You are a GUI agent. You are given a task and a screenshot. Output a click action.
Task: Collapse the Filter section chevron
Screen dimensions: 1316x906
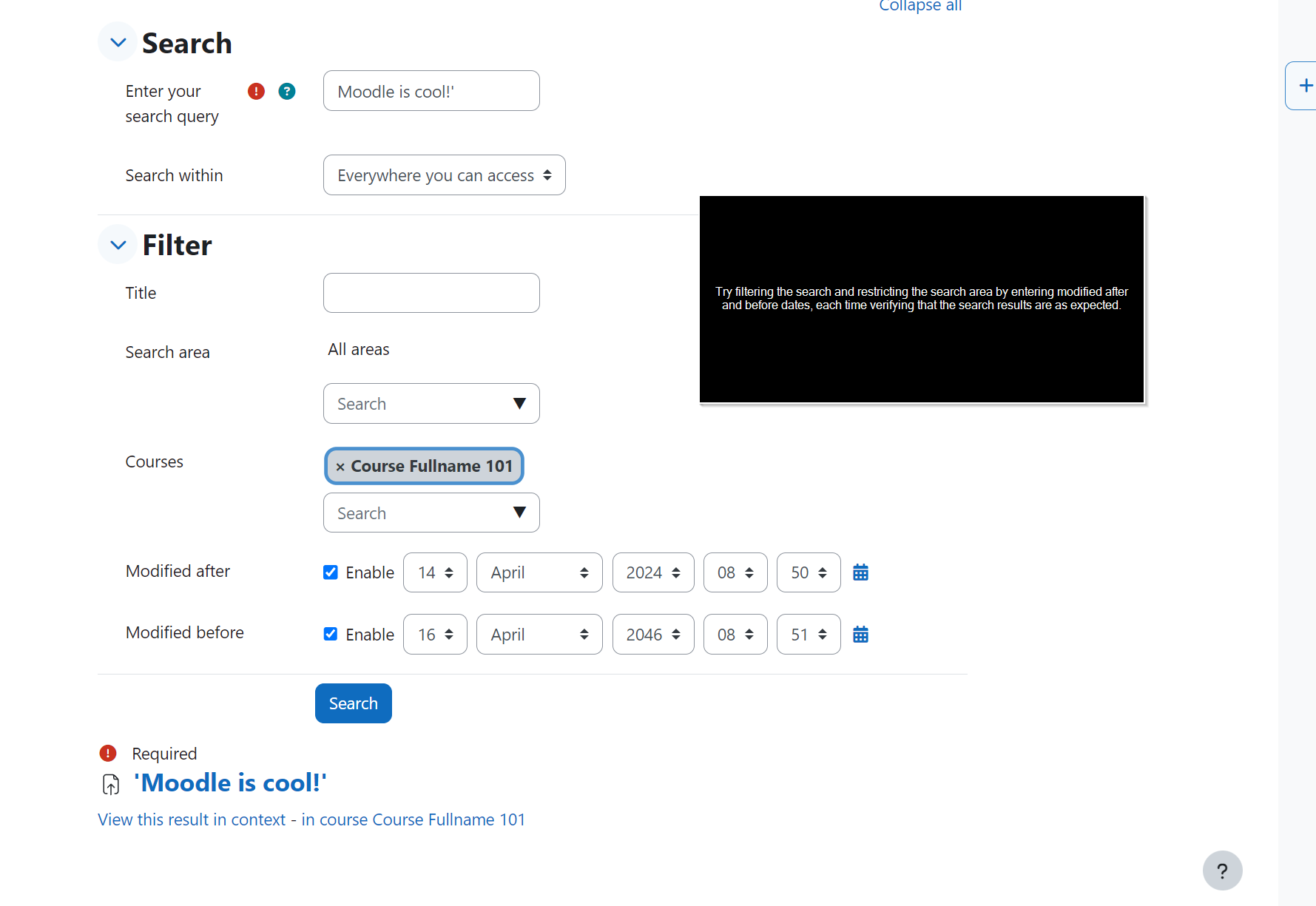(118, 245)
